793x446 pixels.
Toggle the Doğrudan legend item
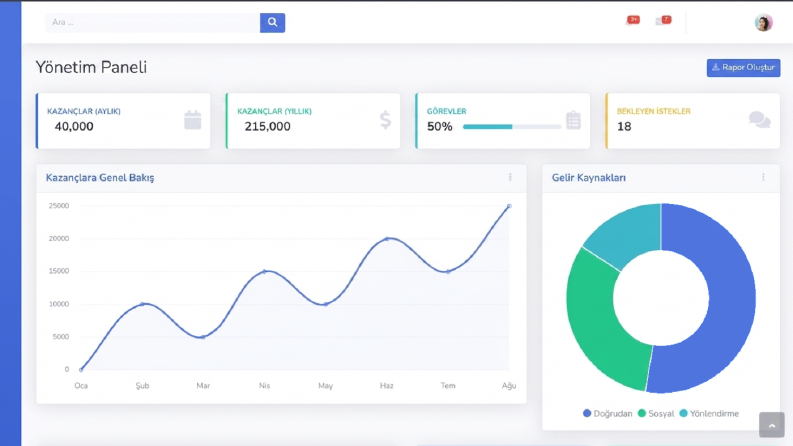coord(607,414)
